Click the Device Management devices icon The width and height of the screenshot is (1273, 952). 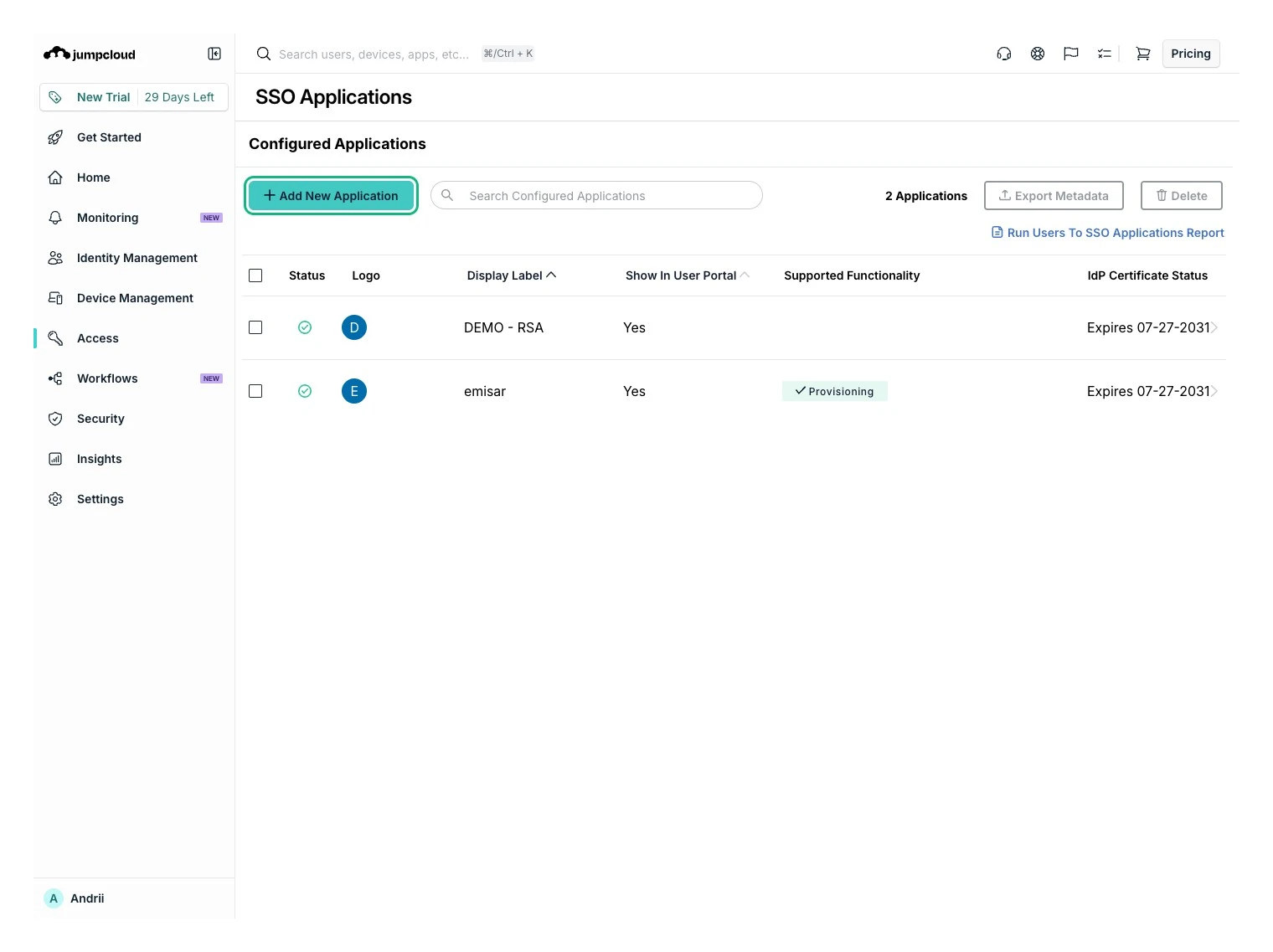(55, 298)
